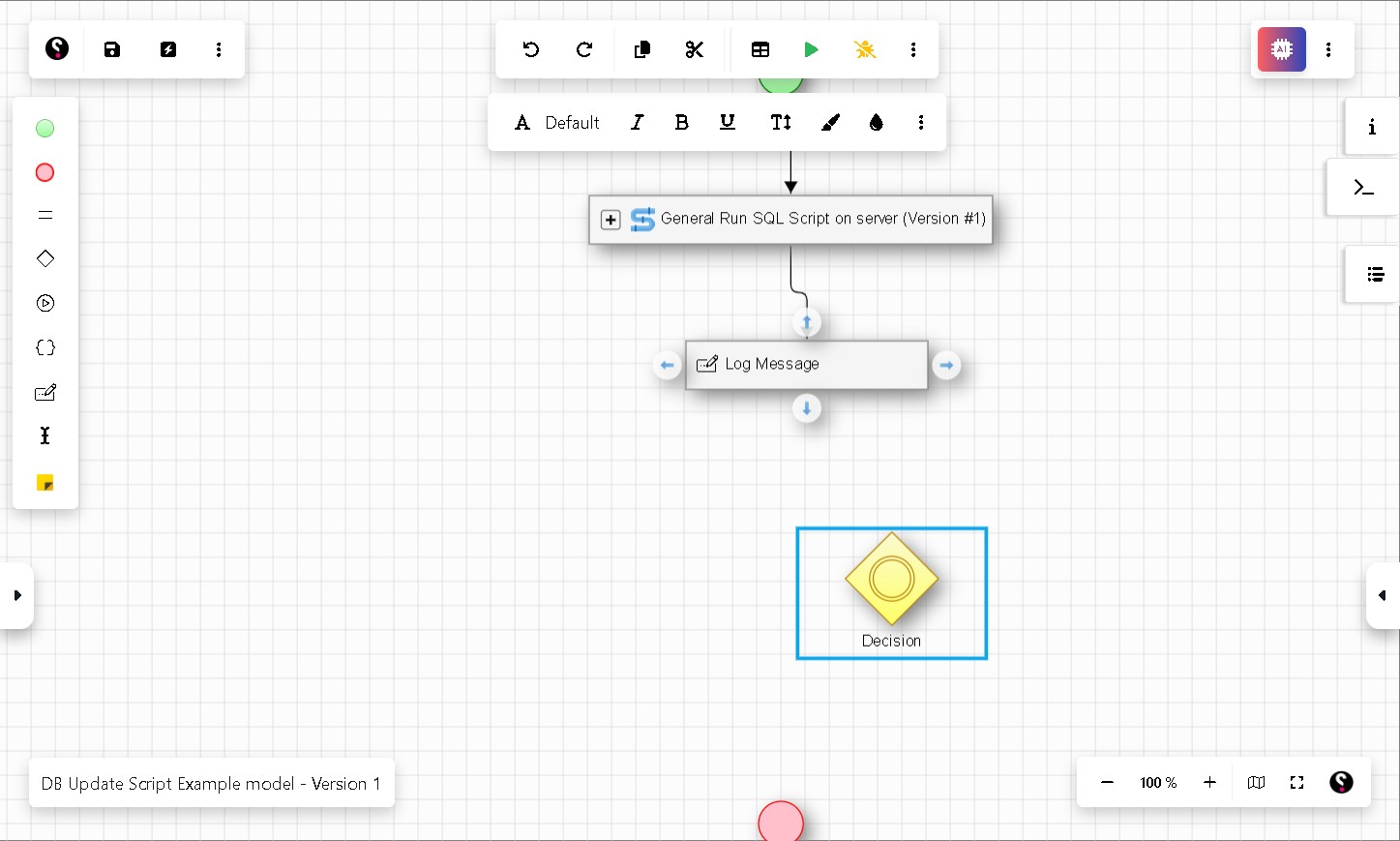Viewport: 1400px width, 841px height.
Task: Start debugging with the yellow bug icon
Action: point(865,49)
